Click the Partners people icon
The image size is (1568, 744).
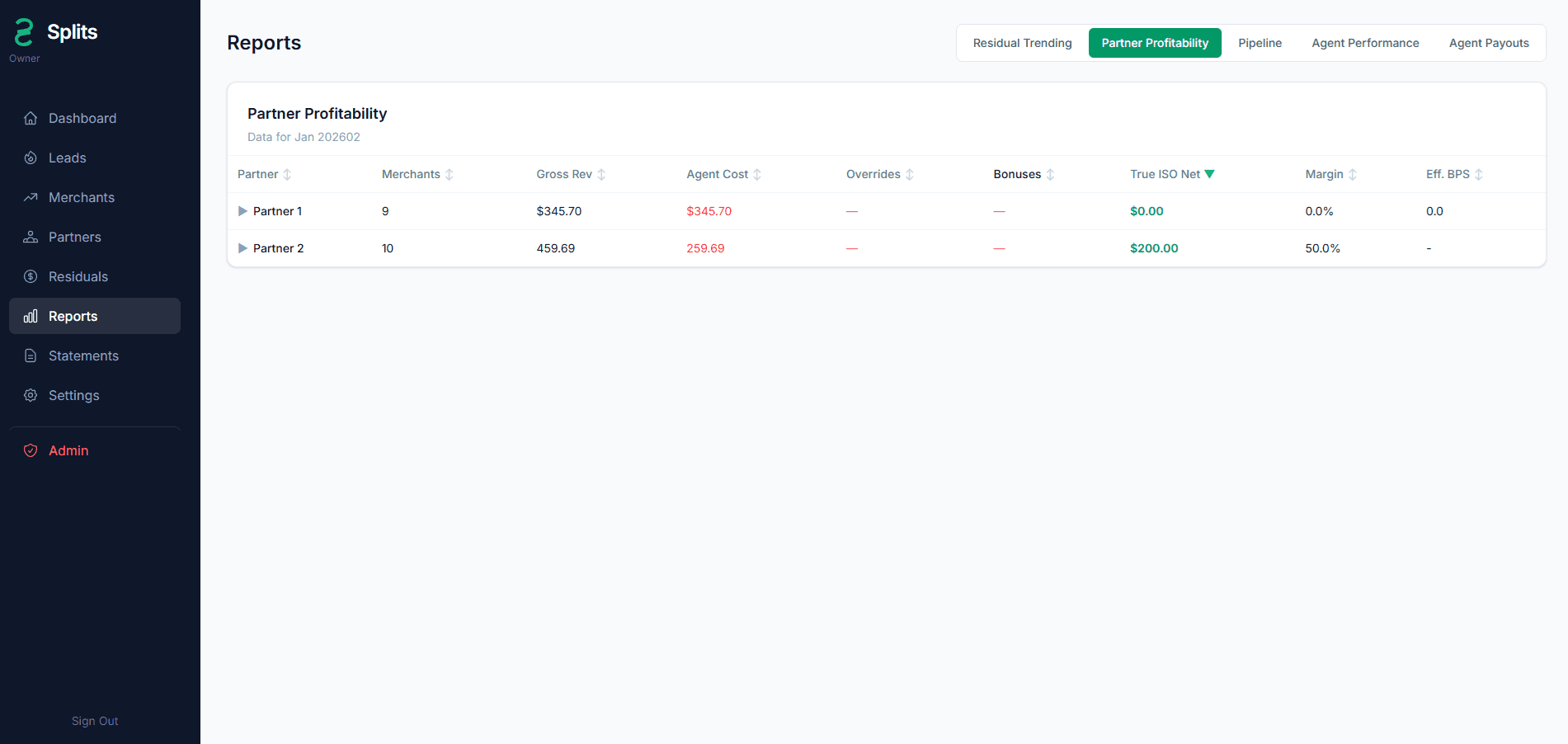[31, 237]
